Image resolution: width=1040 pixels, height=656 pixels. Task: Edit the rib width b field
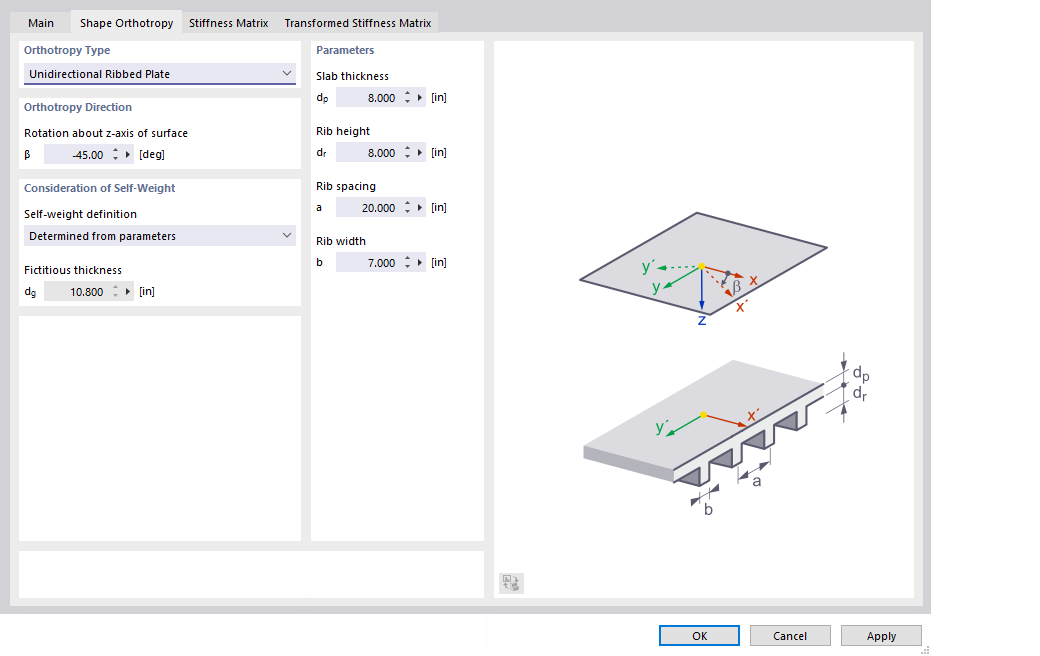(x=368, y=263)
